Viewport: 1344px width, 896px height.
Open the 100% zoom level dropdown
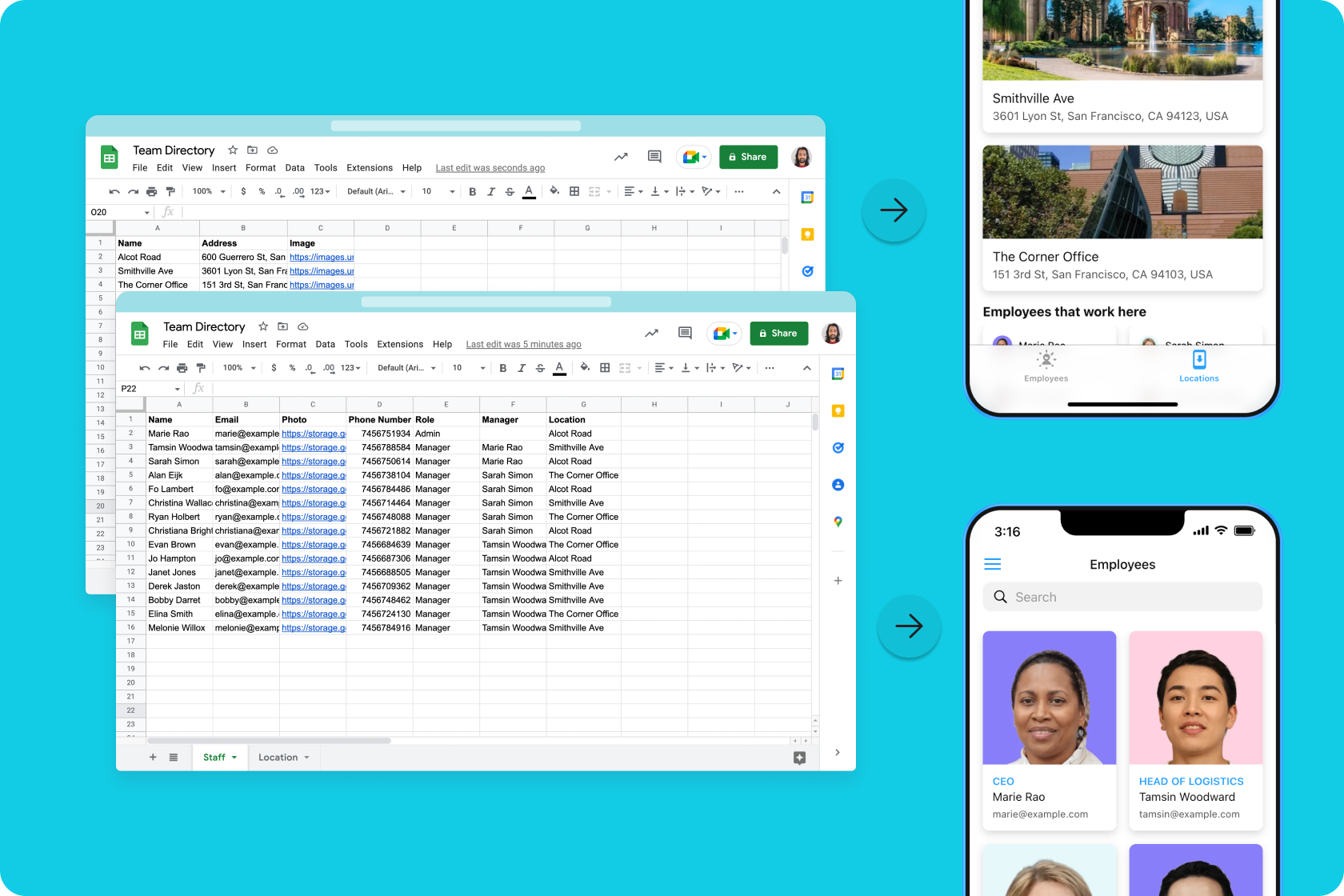[x=238, y=368]
